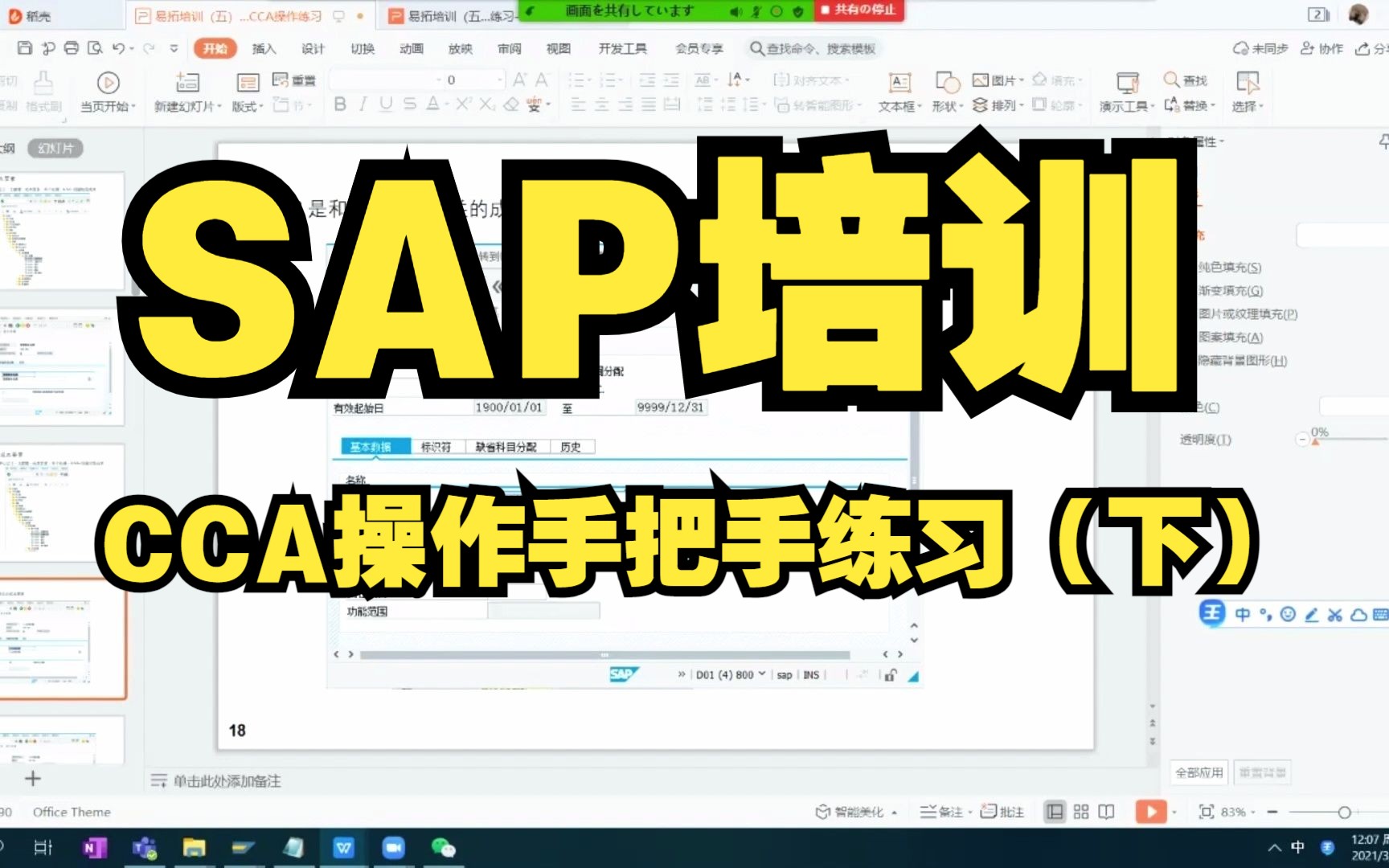1389x868 pixels.
Task: Click the 查找 find icon
Action: coord(1186,80)
